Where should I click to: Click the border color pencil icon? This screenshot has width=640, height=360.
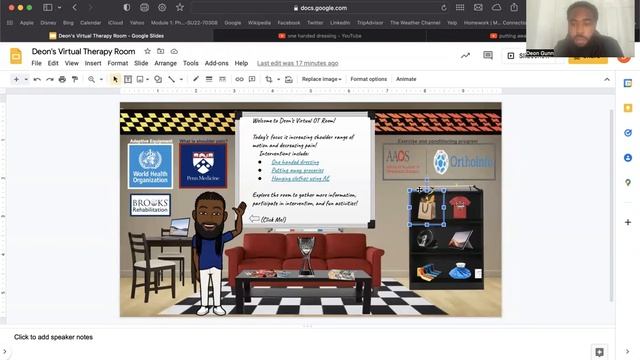pyautogui.click(x=196, y=79)
